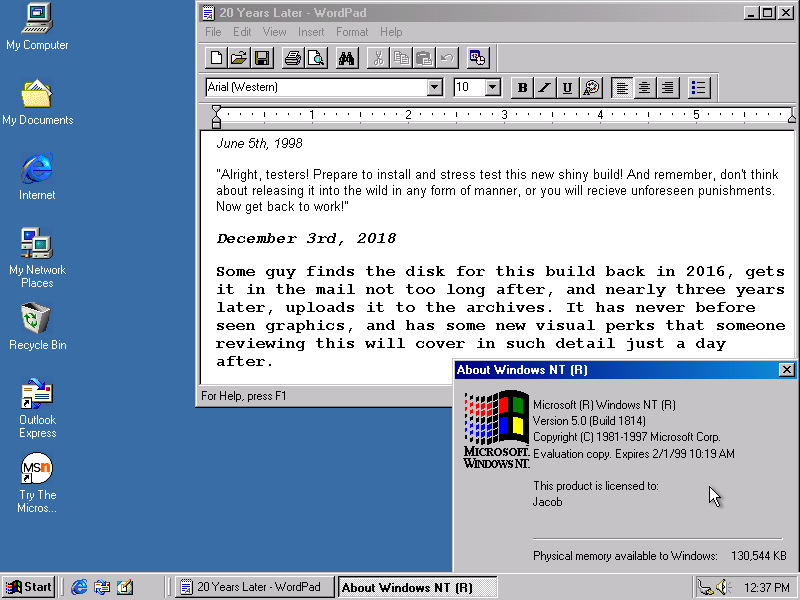The image size is (800, 600).
Task: Click licensed user name 'Jacob'
Action: click(547, 502)
